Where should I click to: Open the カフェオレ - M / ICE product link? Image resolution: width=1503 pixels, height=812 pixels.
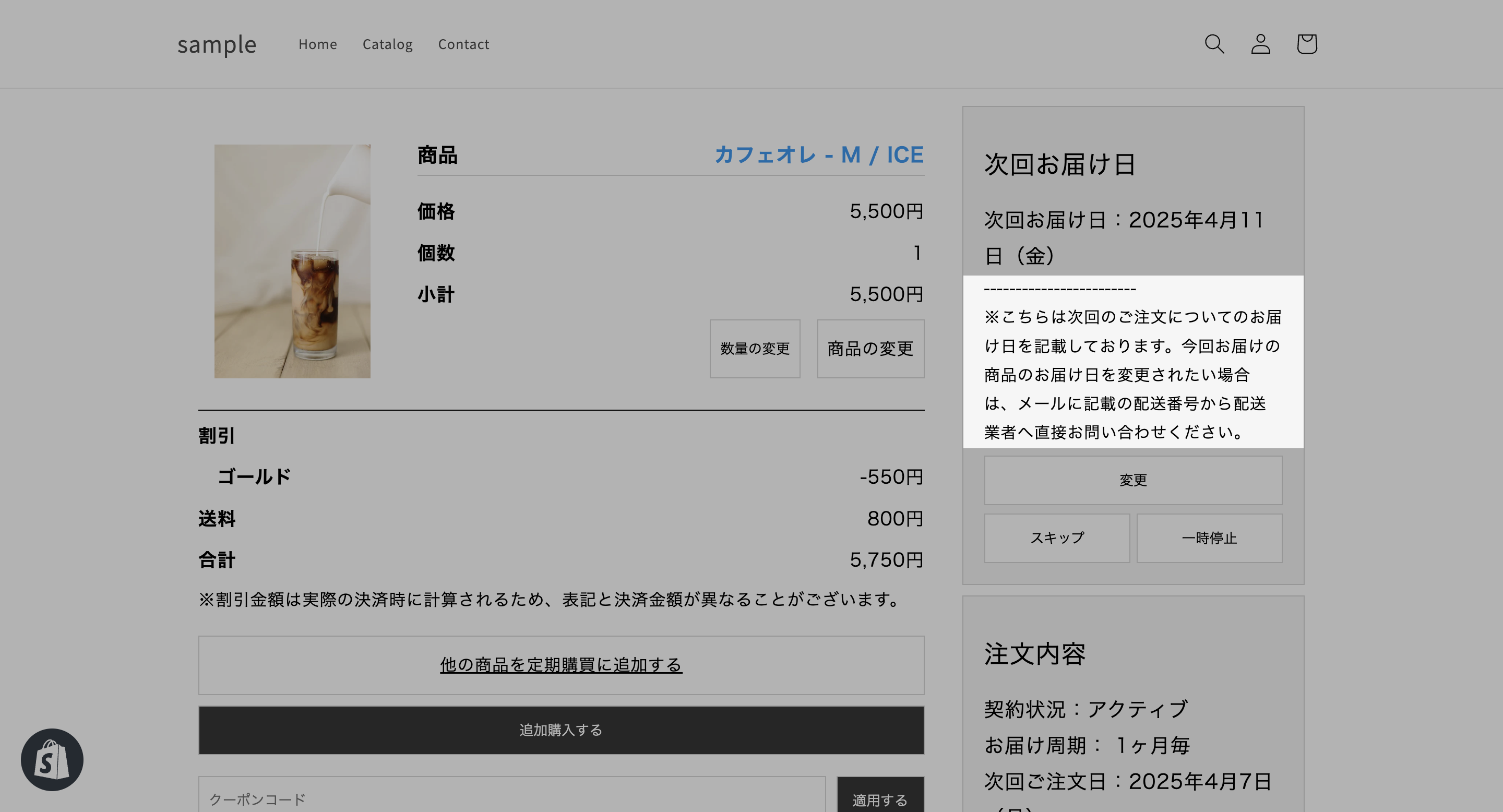[819, 154]
